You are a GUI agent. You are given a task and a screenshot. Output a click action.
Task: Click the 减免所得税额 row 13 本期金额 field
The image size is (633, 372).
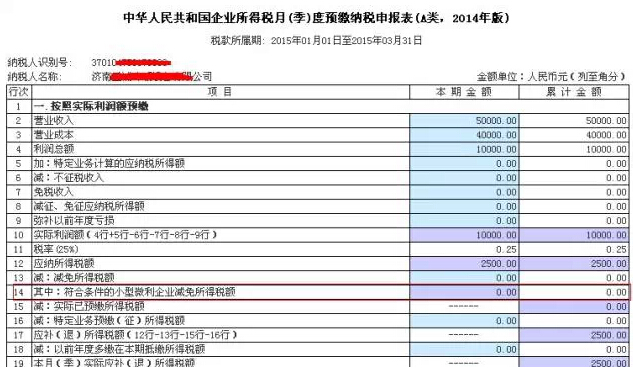tap(464, 278)
